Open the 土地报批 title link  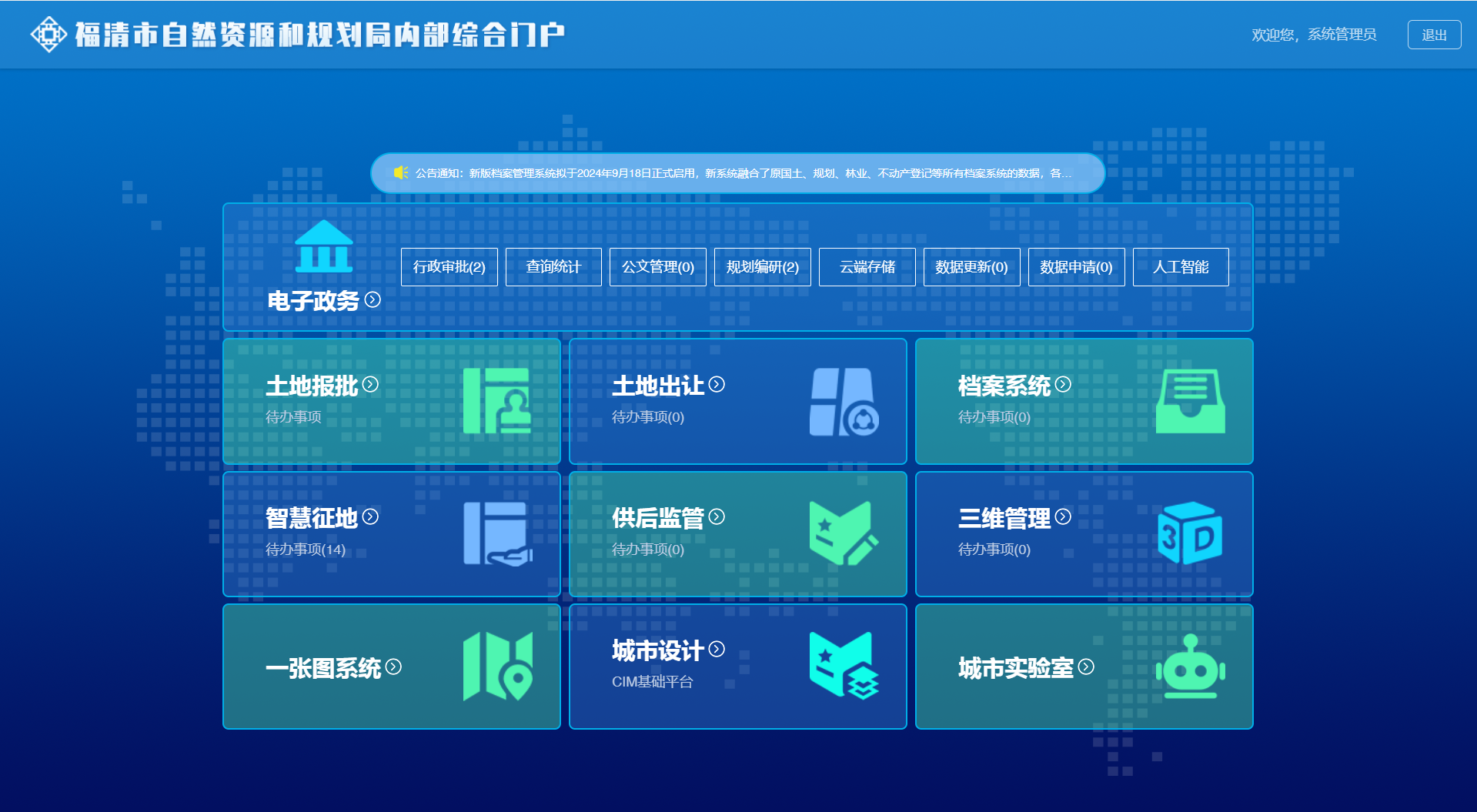pyautogui.click(x=312, y=386)
